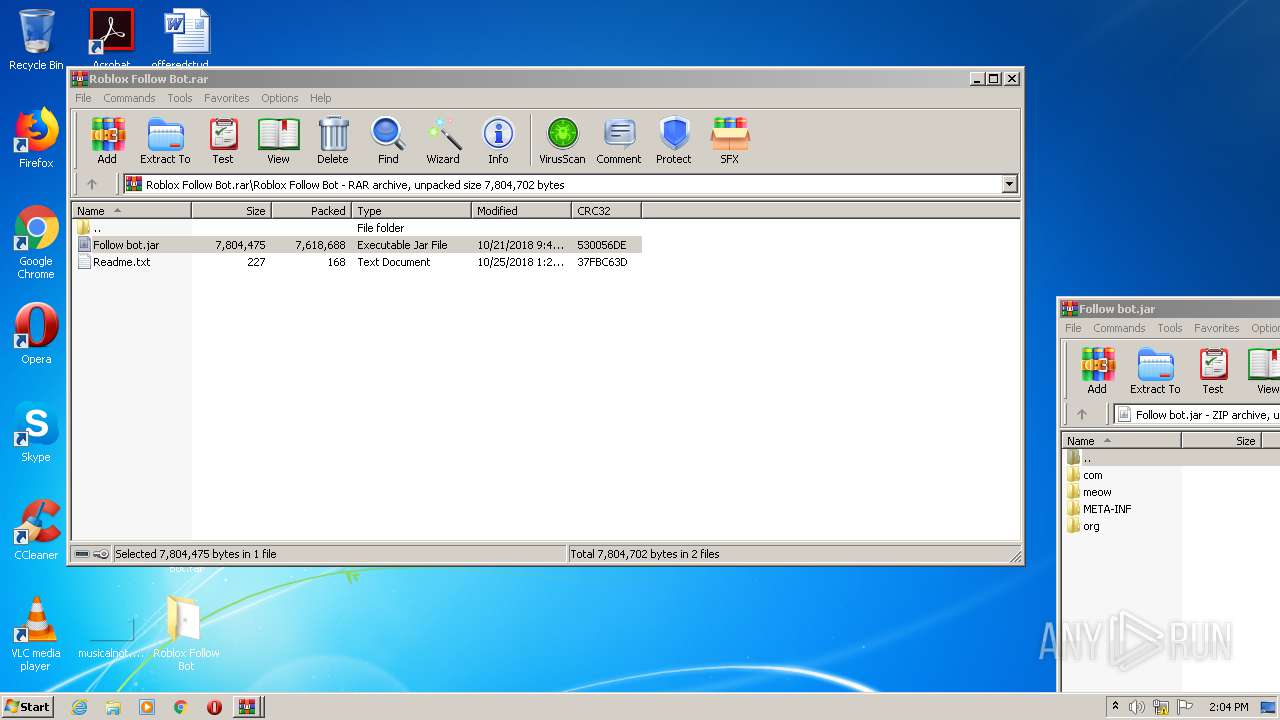The image size is (1280, 720).
Task: Open Recycle Bin desktop icon
Action: point(36,40)
